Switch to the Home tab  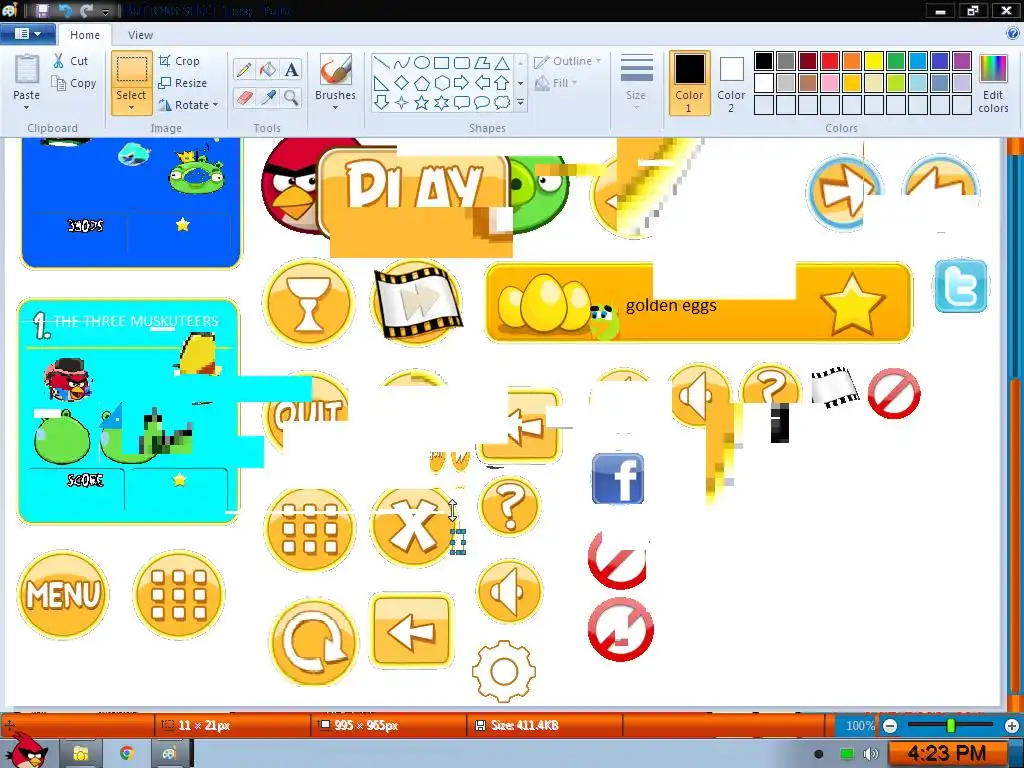(x=85, y=35)
